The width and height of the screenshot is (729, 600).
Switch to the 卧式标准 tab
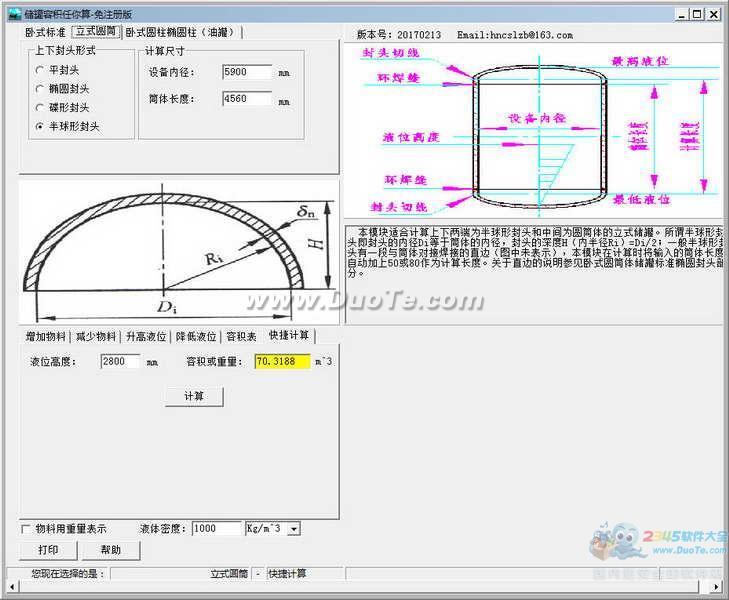pos(45,32)
